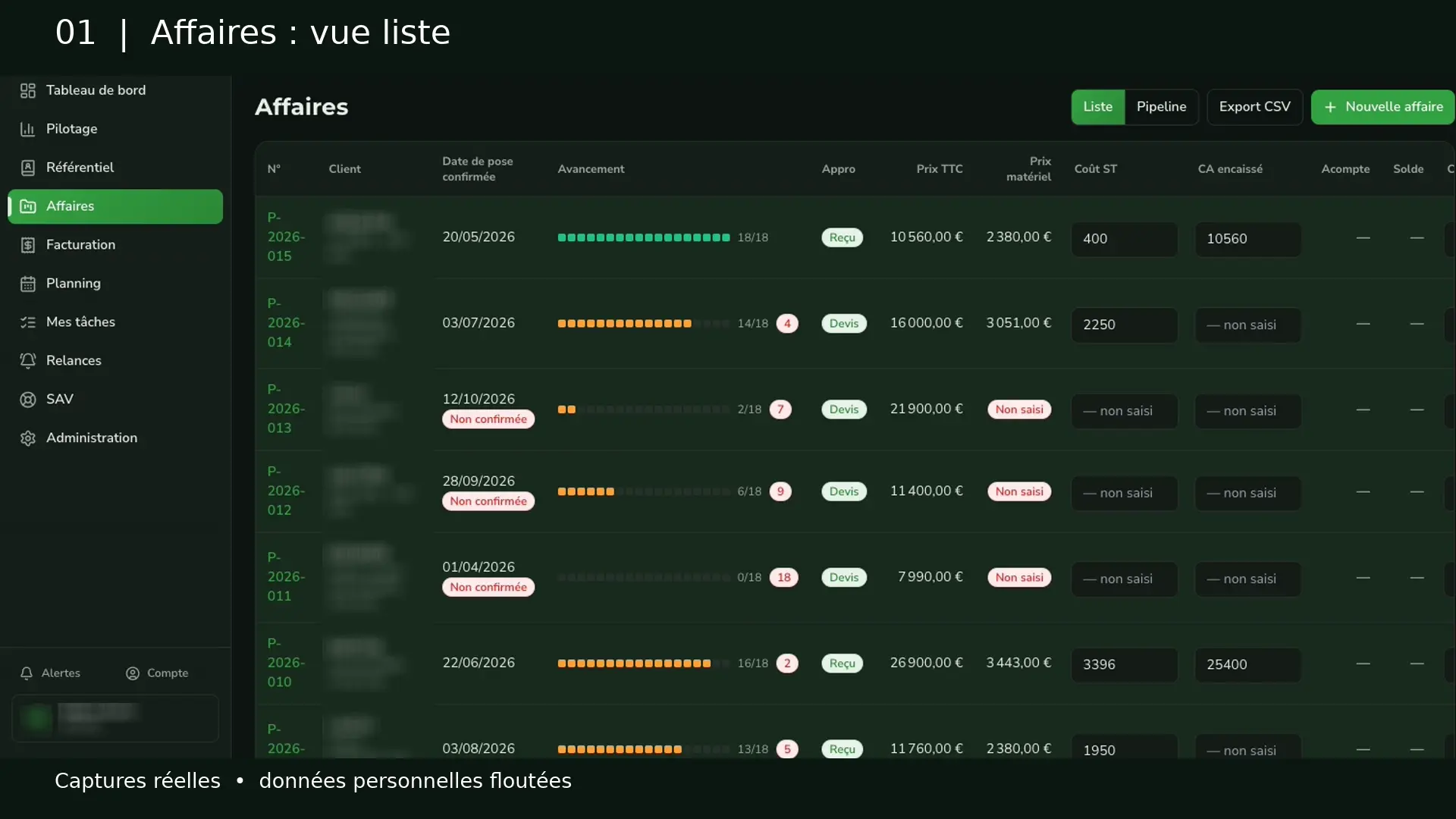This screenshot has height=819, width=1456.
Task: Click Non confirmée badge under 12/10/2026
Action: [488, 419]
